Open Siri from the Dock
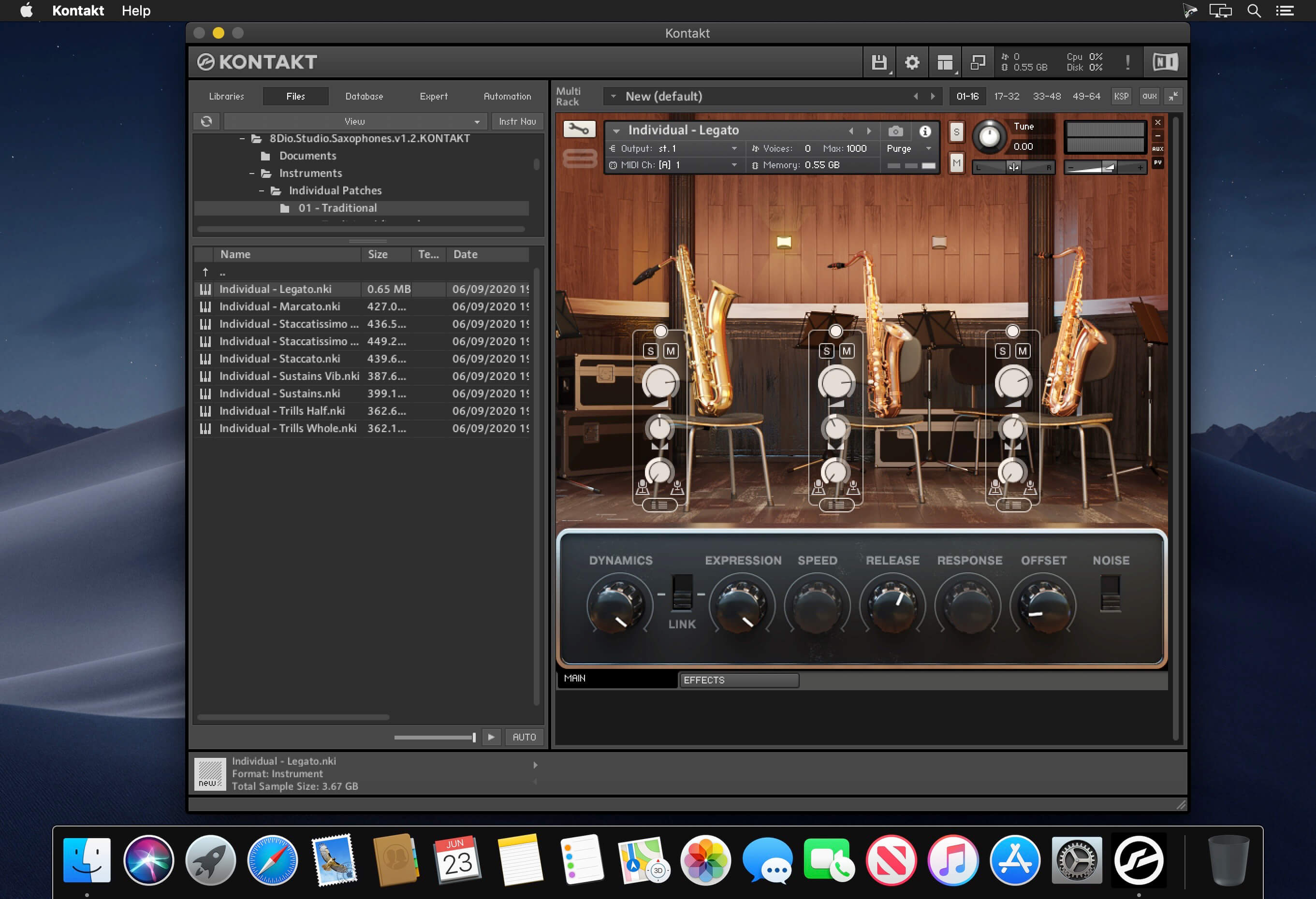 [x=148, y=860]
